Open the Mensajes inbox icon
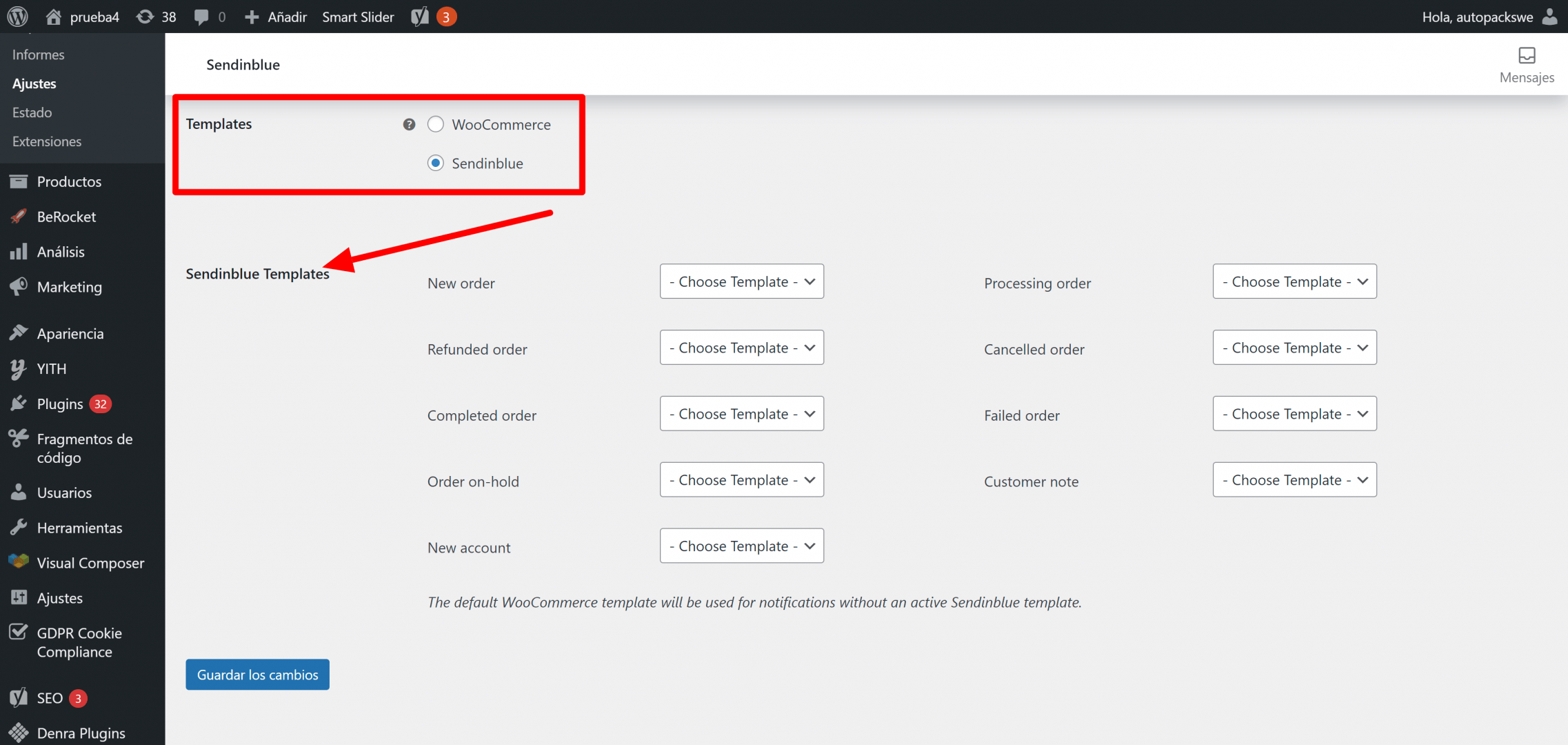Image resolution: width=1568 pixels, height=745 pixels. (1527, 55)
